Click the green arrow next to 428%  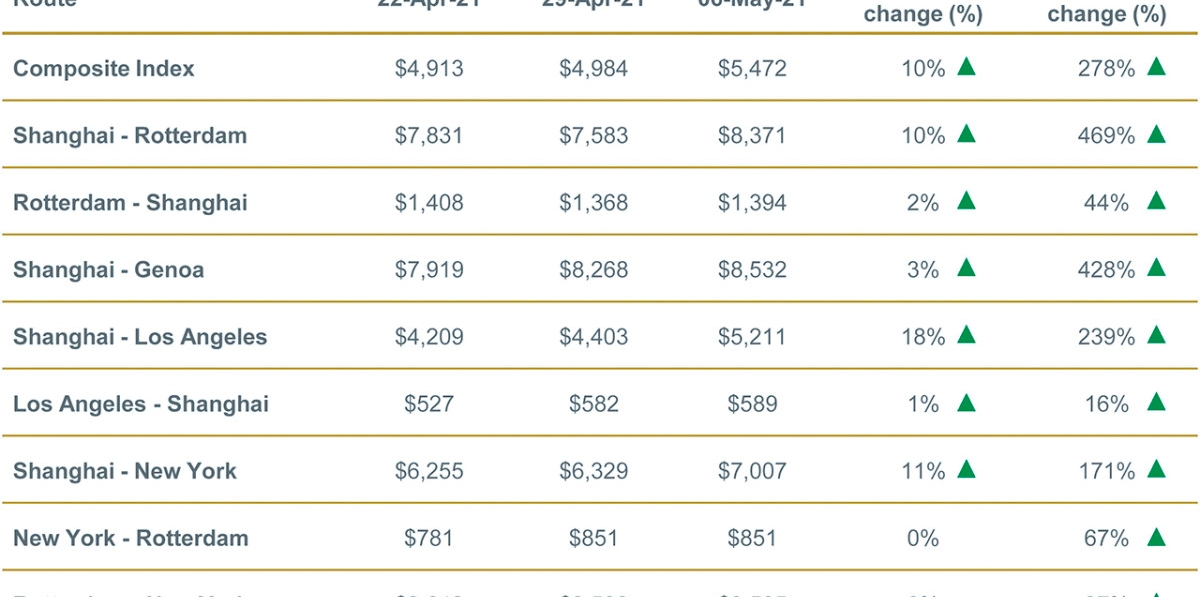pos(1156,268)
